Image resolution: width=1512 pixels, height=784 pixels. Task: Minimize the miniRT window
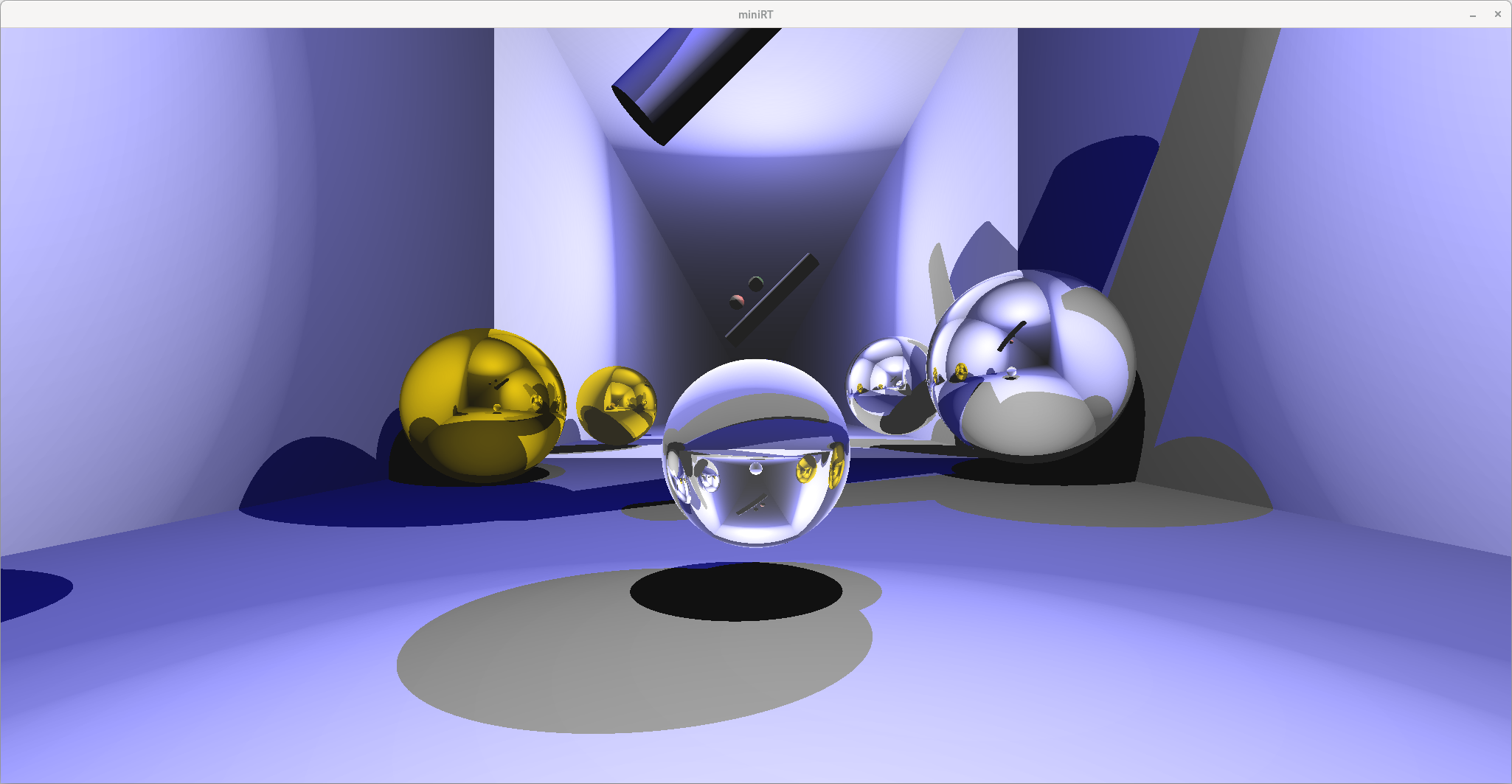point(1473,14)
